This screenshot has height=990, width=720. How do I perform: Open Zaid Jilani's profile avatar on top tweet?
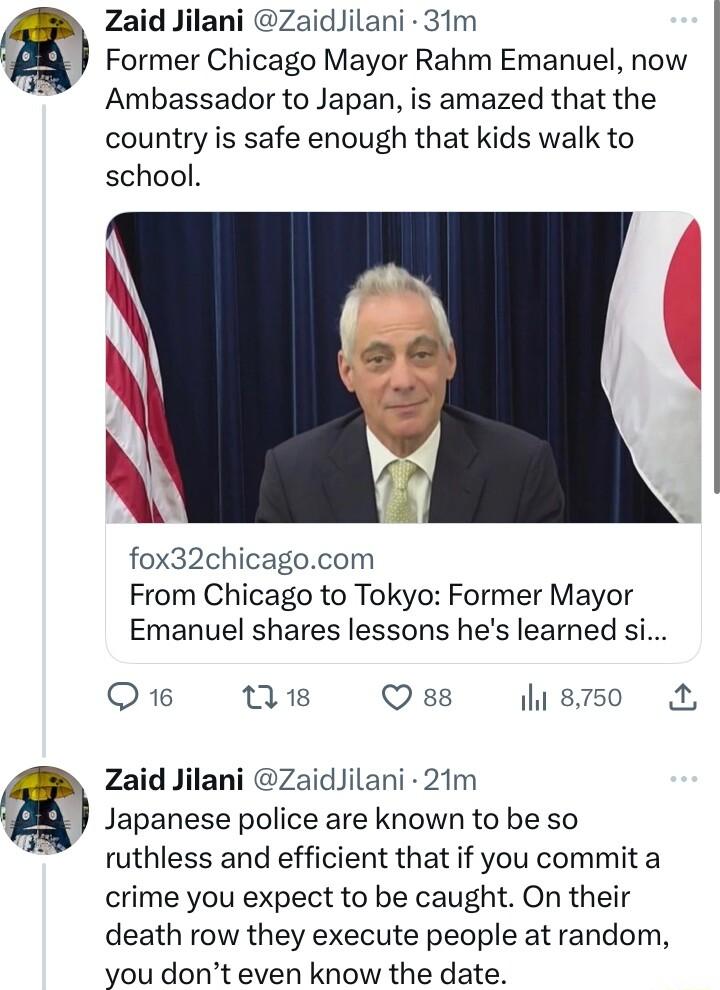tap(42, 50)
